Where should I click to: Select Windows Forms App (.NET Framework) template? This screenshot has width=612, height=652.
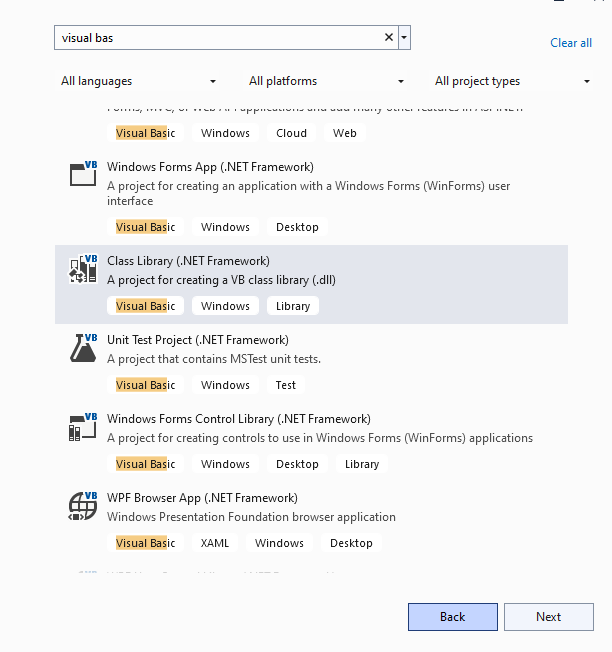pos(311,198)
